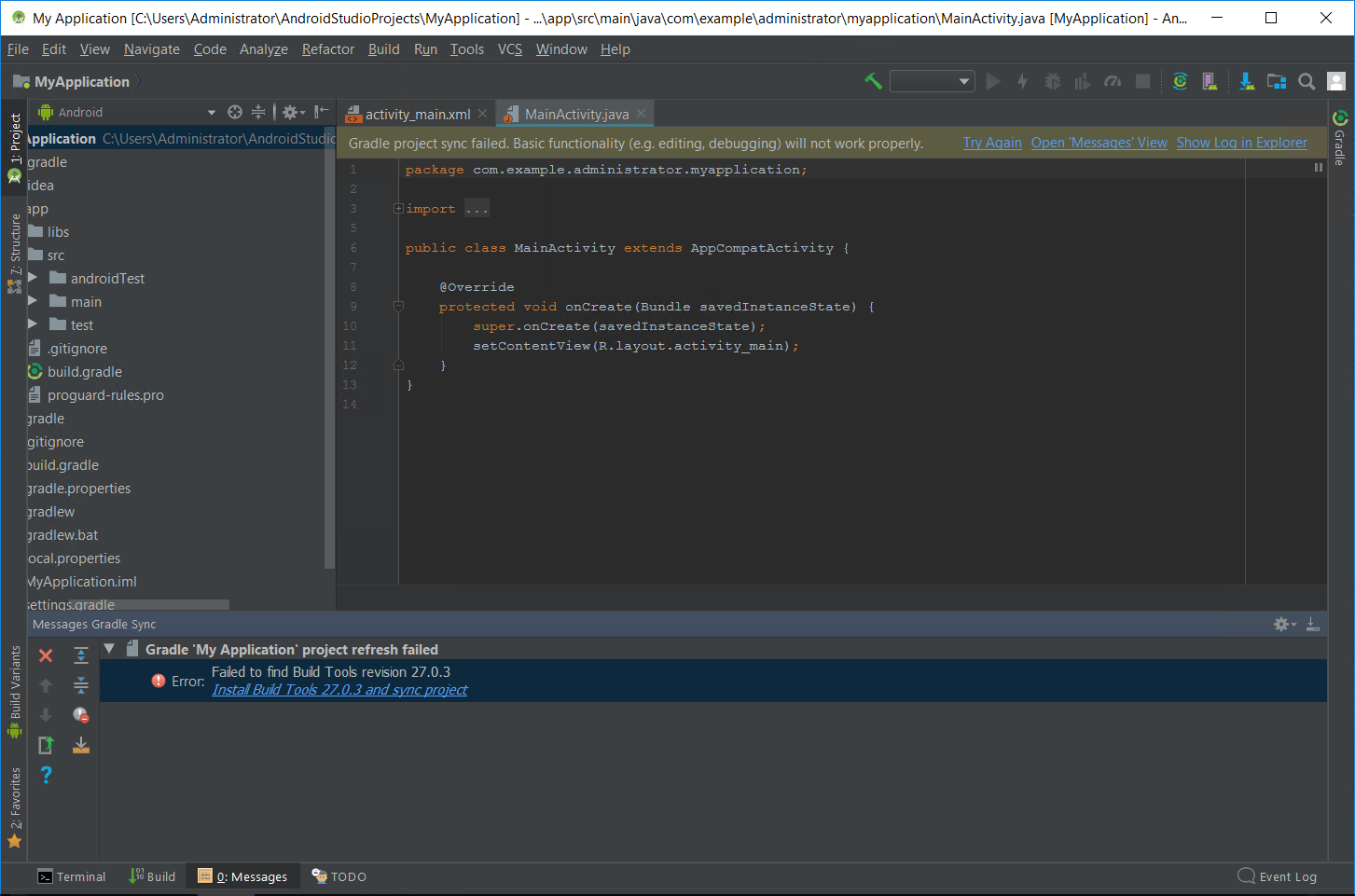Click the Project panel horizontal scrollbar
Viewport: 1355px width, 896px height.
147,604
